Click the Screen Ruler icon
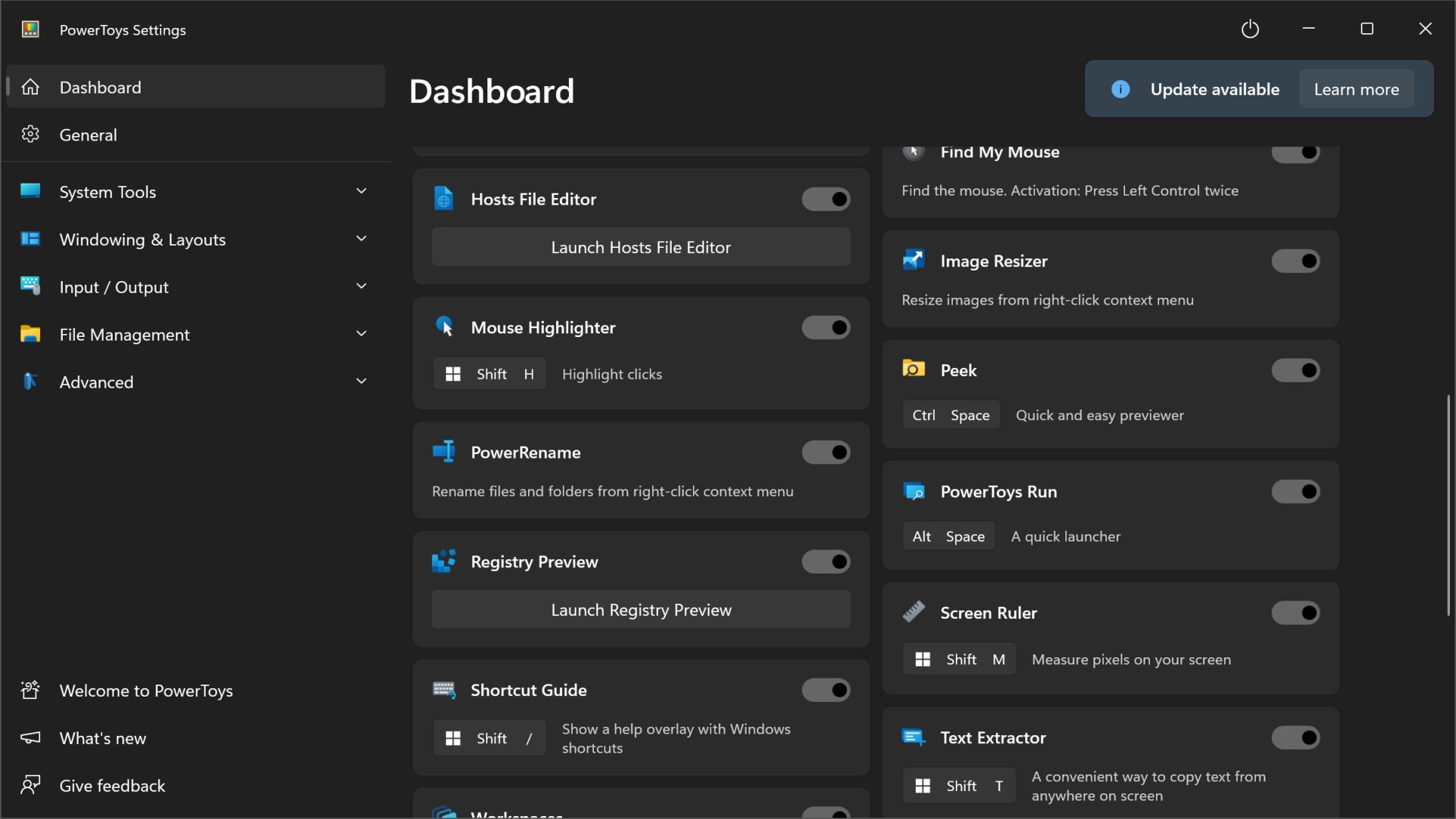Screen dimensions: 1456x819 pos(913,612)
